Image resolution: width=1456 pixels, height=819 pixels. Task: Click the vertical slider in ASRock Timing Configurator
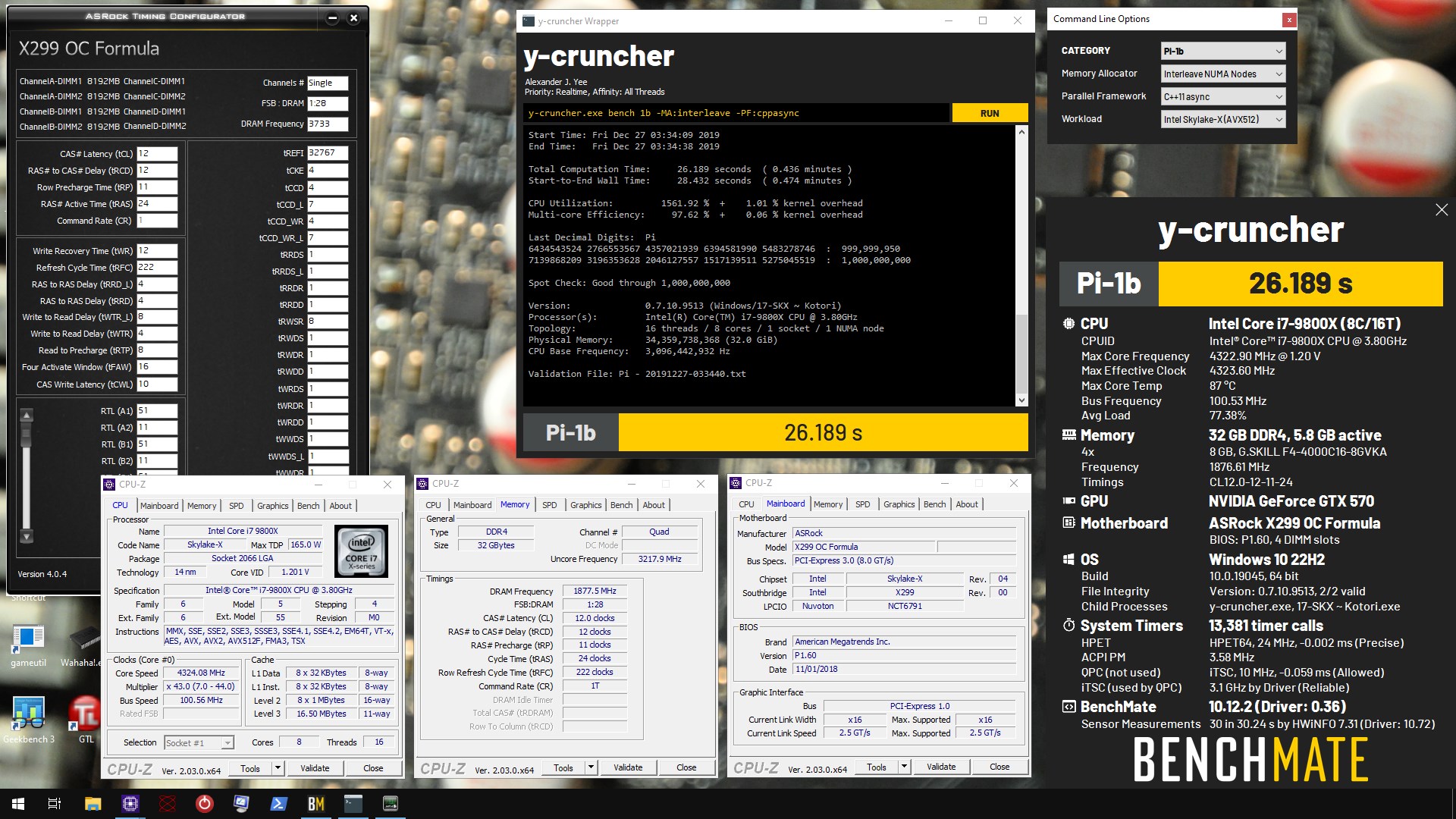click(27, 476)
